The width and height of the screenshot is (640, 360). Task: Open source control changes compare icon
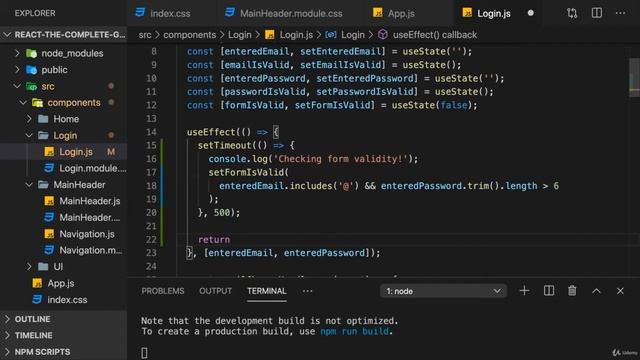572,13
